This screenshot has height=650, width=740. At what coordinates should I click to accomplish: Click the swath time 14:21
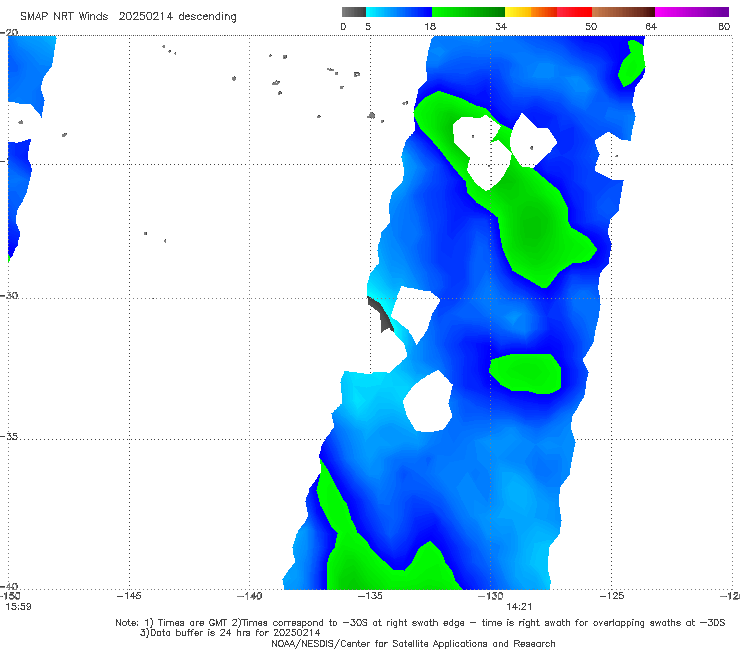click(519, 607)
